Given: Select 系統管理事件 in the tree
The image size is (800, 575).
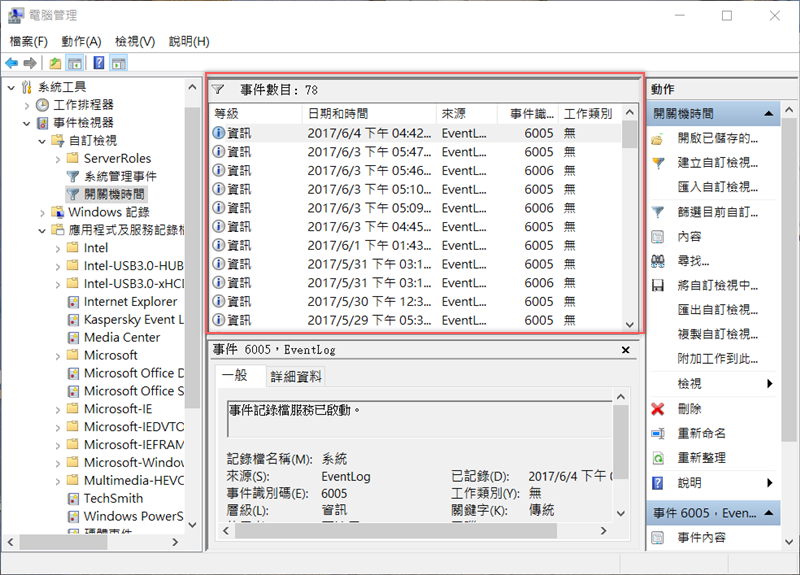Looking at the screenshot, I should 120,176.
